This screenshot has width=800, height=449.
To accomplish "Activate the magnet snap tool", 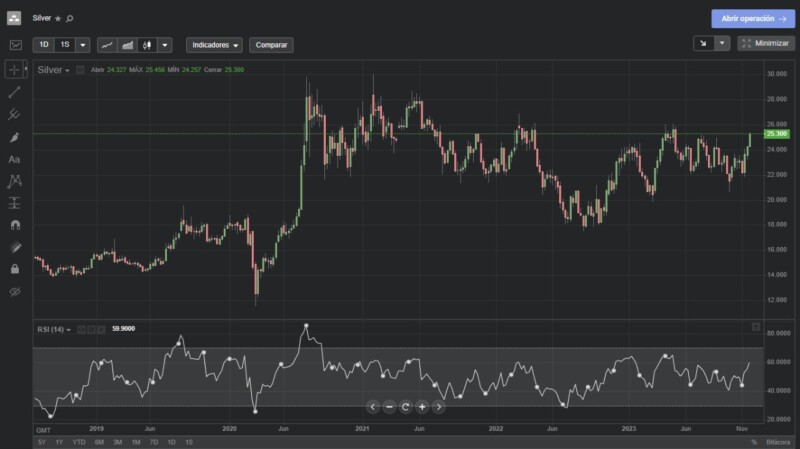I will click(x=15, y=225).
